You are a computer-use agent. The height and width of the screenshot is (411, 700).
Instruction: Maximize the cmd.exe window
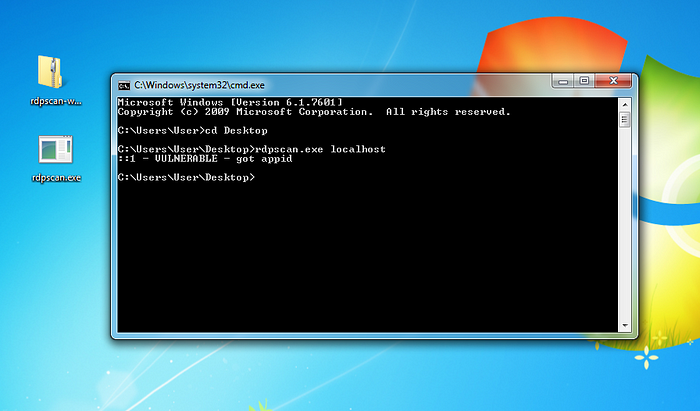pos(584,81)
